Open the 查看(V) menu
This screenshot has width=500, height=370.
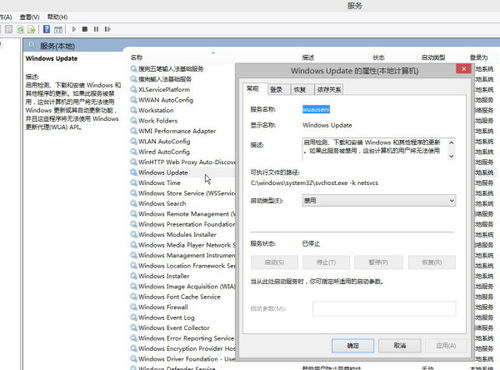[x=30, y=17]
